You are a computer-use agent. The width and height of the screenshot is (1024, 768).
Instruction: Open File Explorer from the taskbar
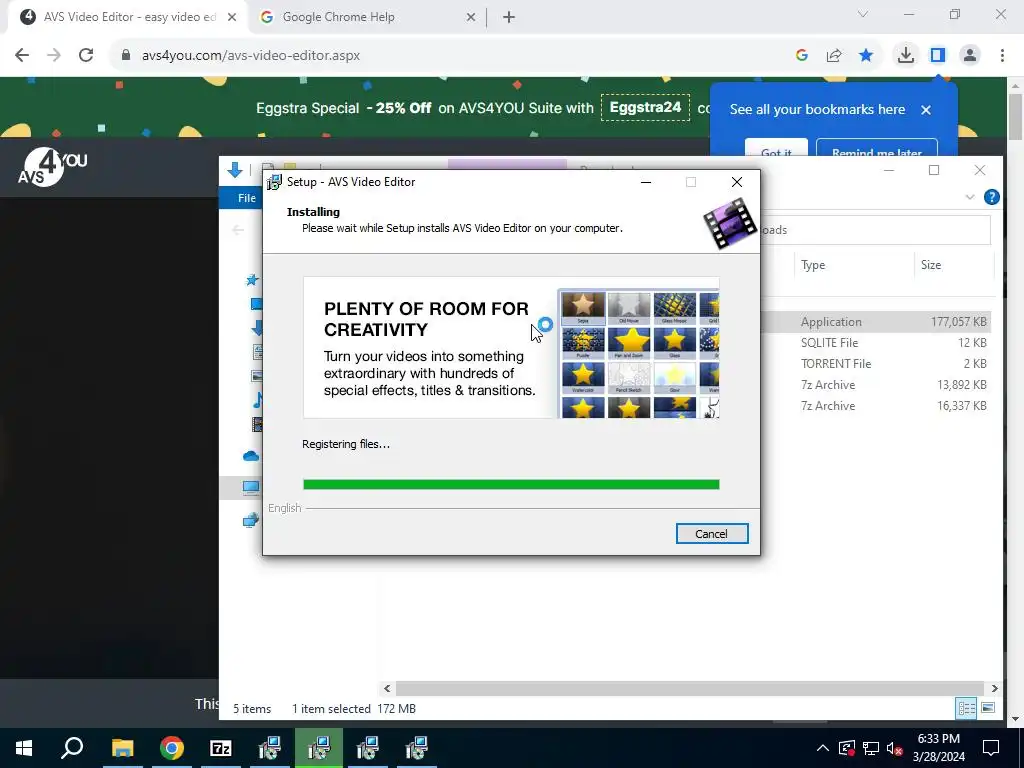point(122,748)
